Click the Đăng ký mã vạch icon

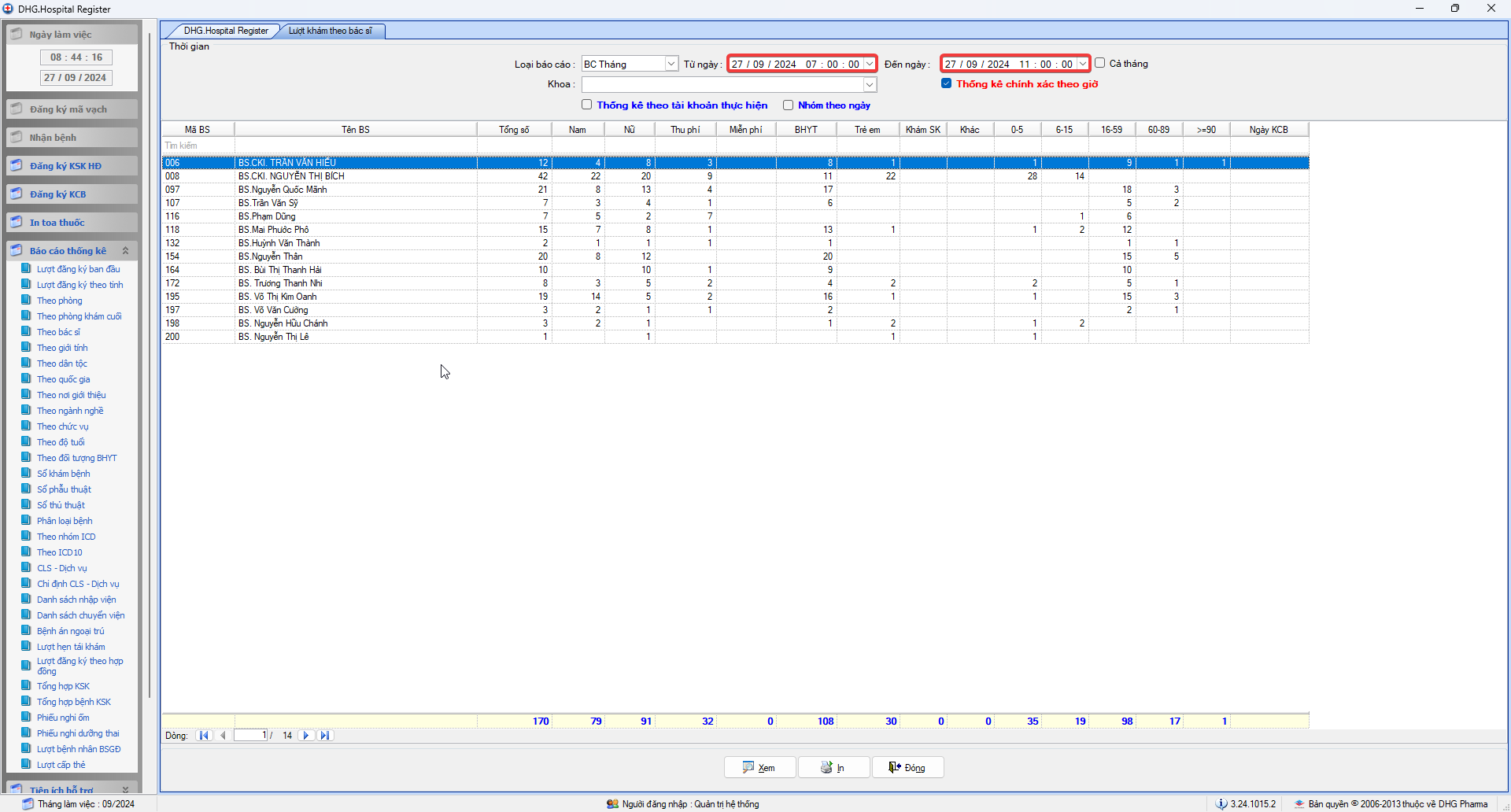[x=17, y=109]
